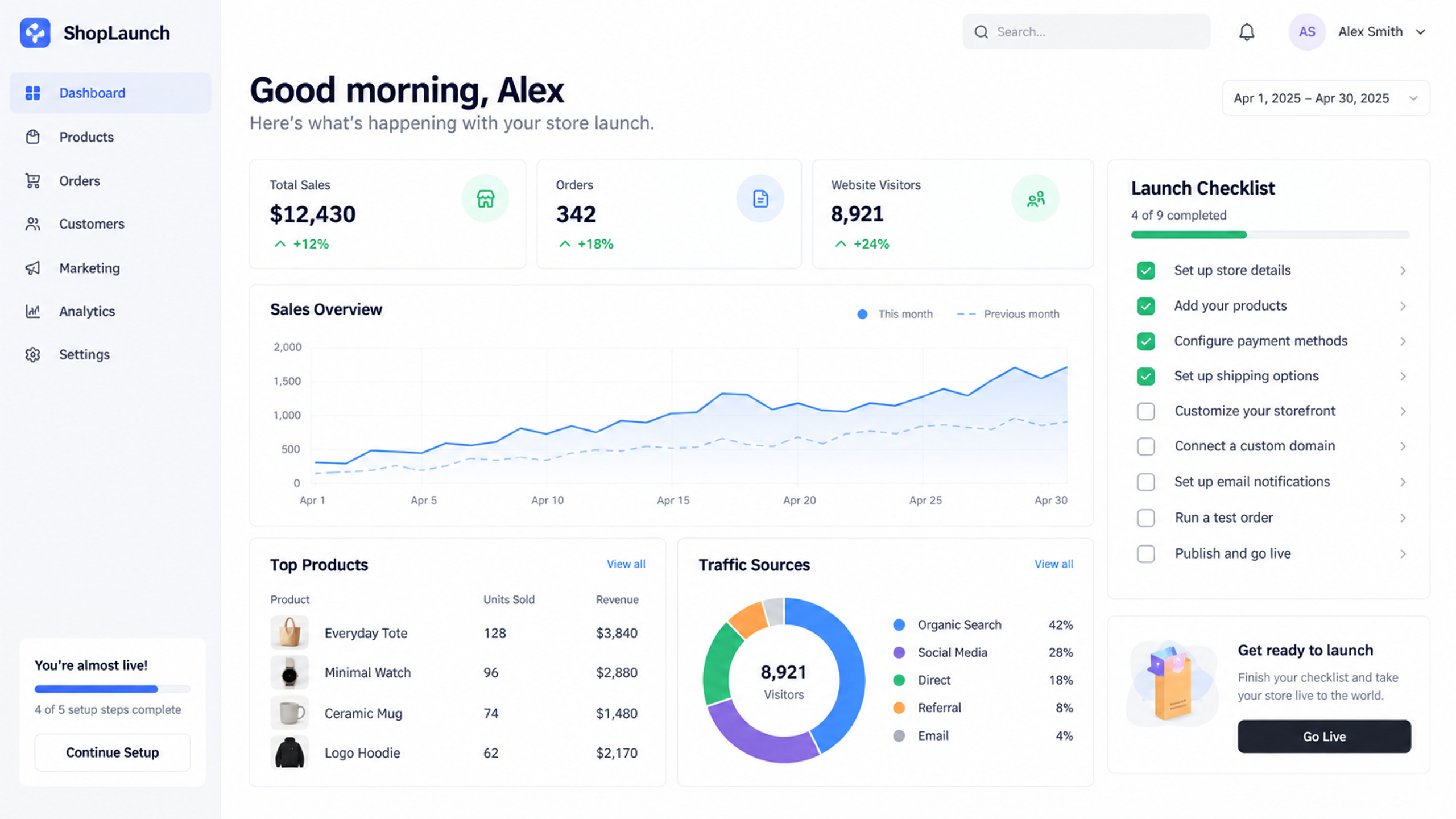Viewport: 1456px width, 819px height.
Task: Select the Analytics menu item
Action: 110,311
